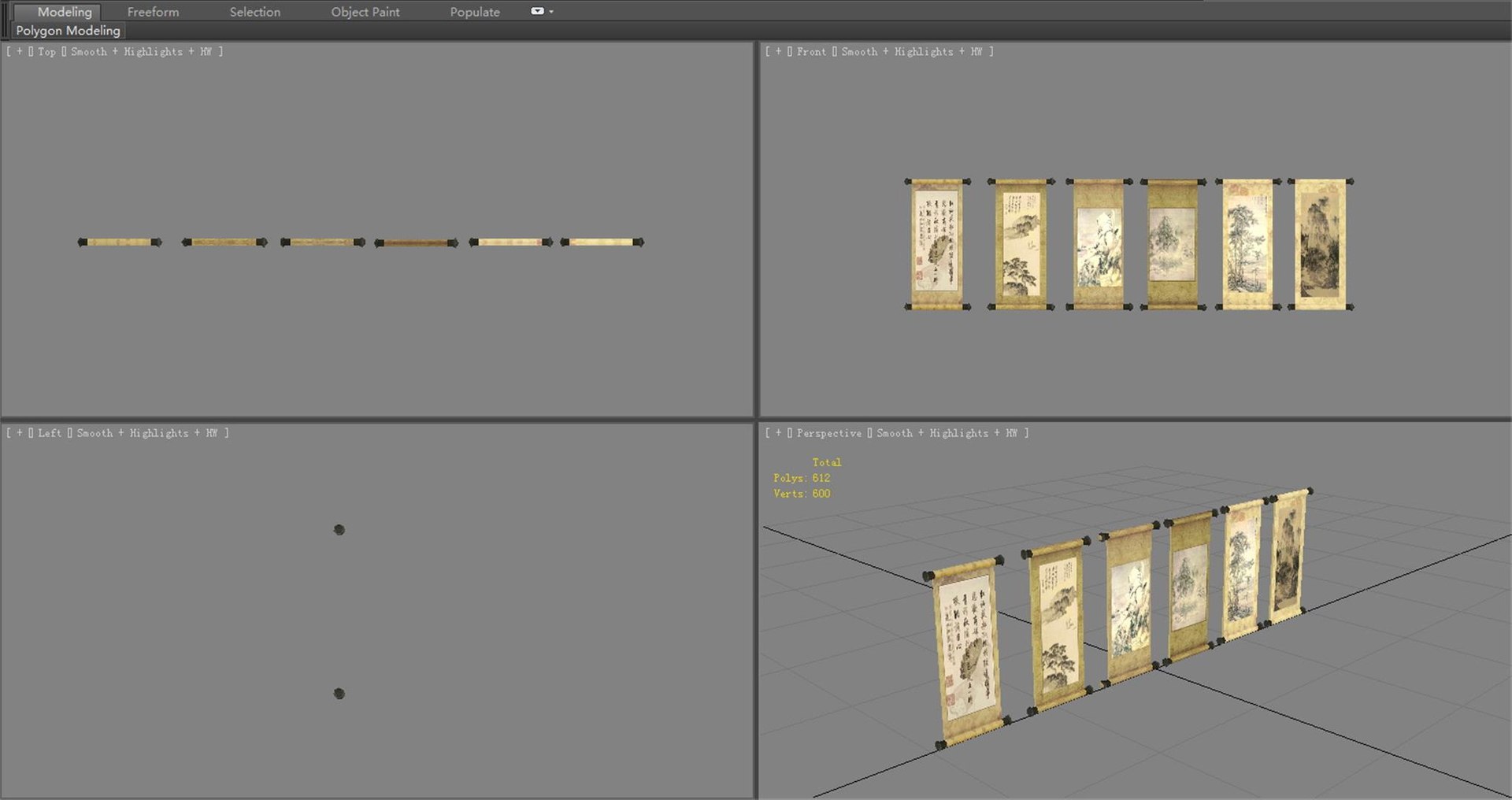
Task: Select the rightmost dark mountain scroll in Front view
Action: point(1321,244)
